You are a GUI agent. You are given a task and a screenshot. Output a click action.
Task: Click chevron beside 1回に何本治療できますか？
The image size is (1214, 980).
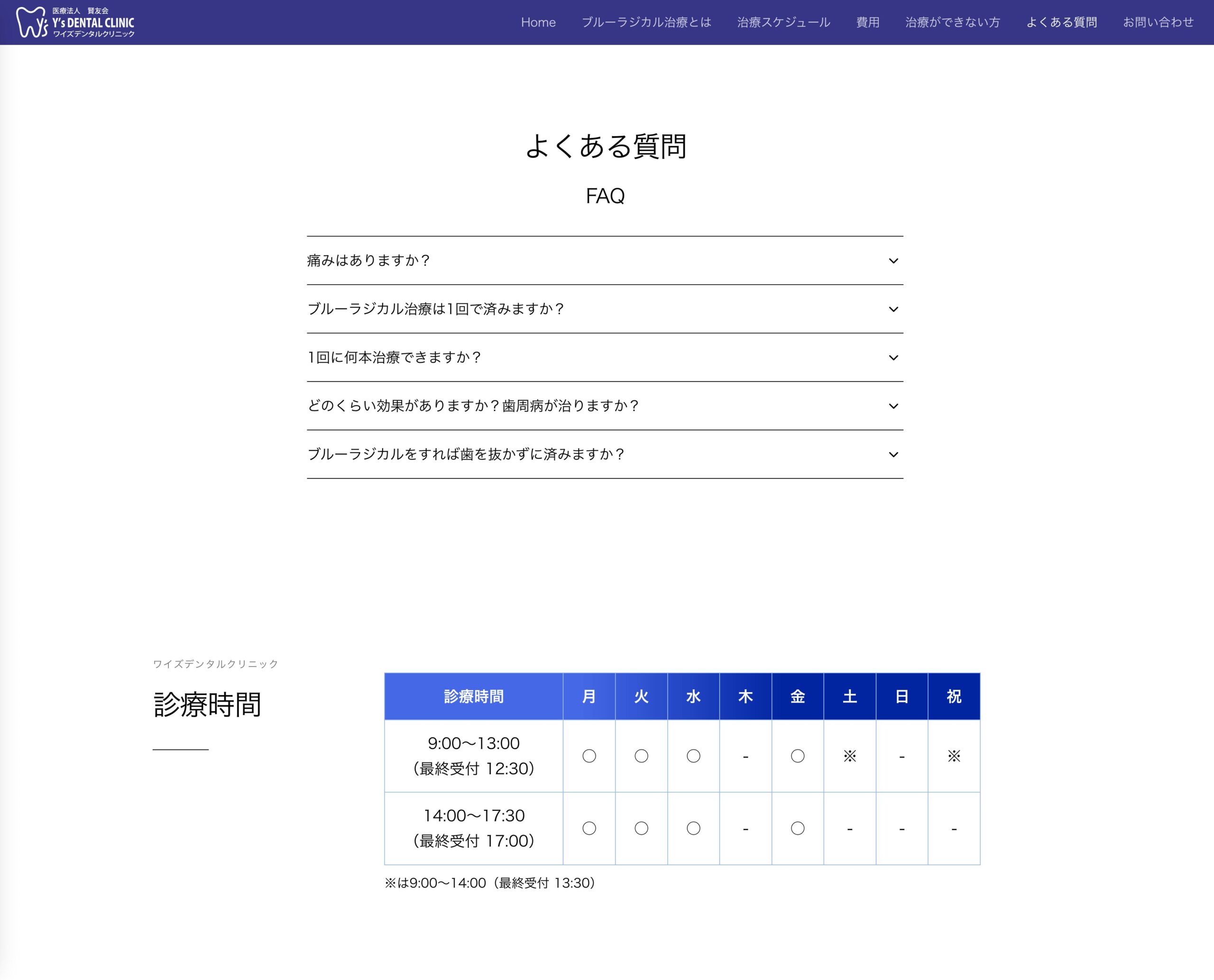tap(893, 358)
